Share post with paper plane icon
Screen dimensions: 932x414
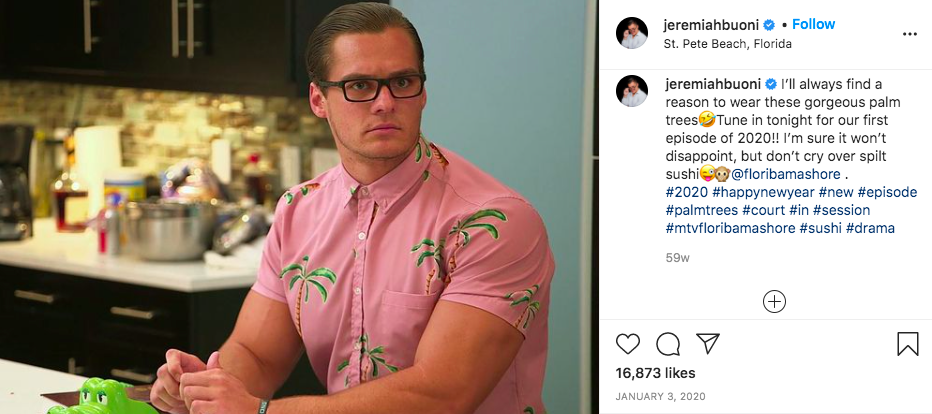[x=708, y=343]
